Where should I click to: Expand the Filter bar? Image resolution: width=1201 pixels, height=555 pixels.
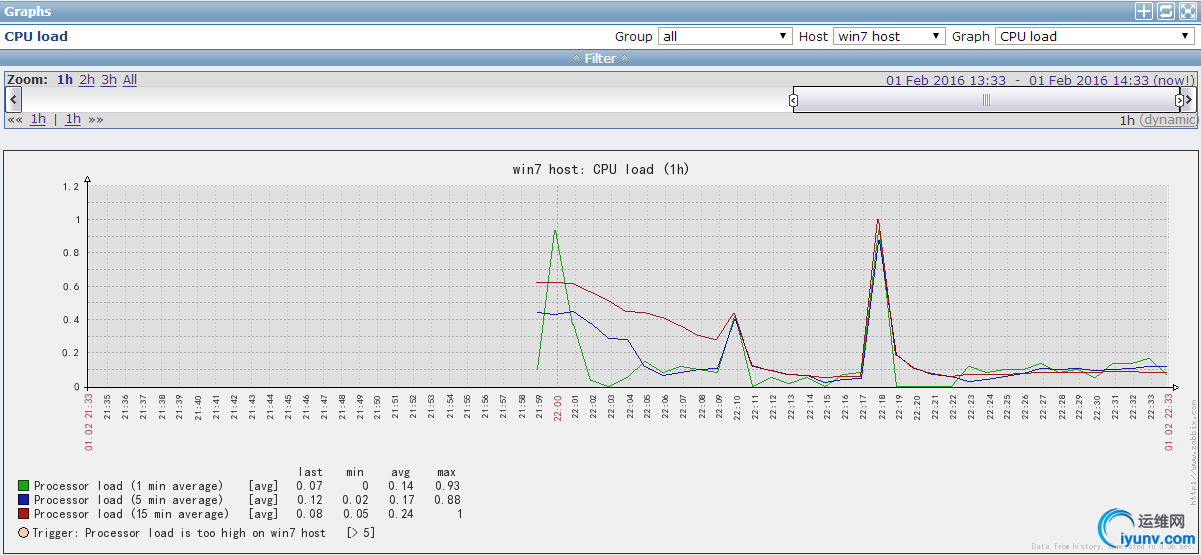pyautogui.click(x=600, y=59)
